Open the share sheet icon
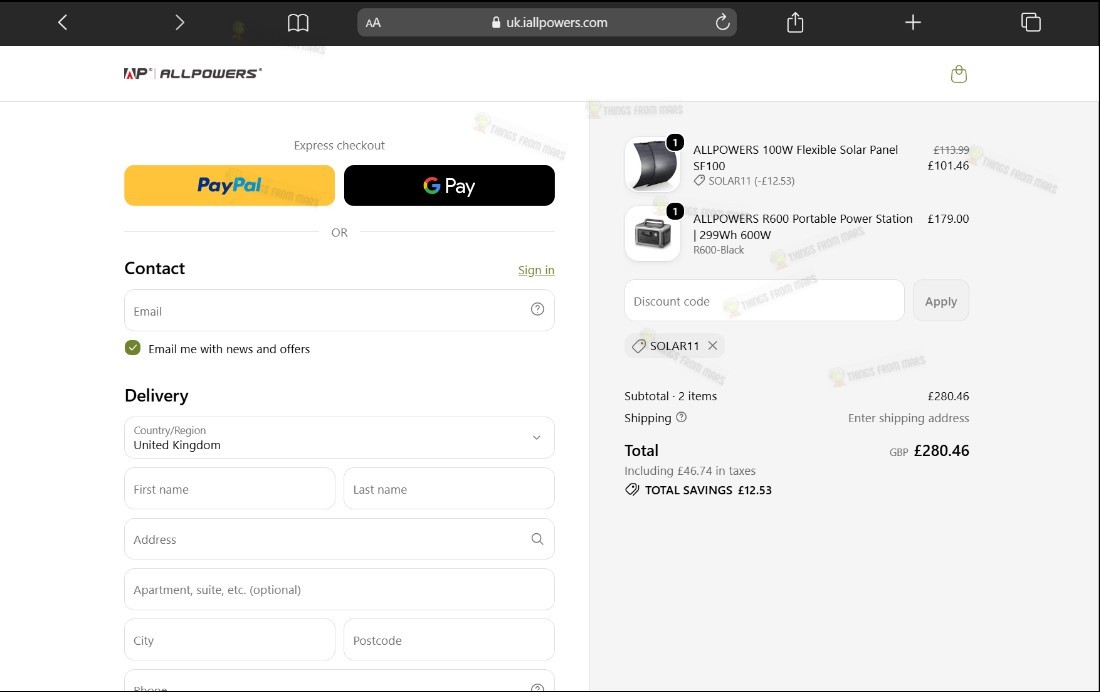 tap(795, 22)
